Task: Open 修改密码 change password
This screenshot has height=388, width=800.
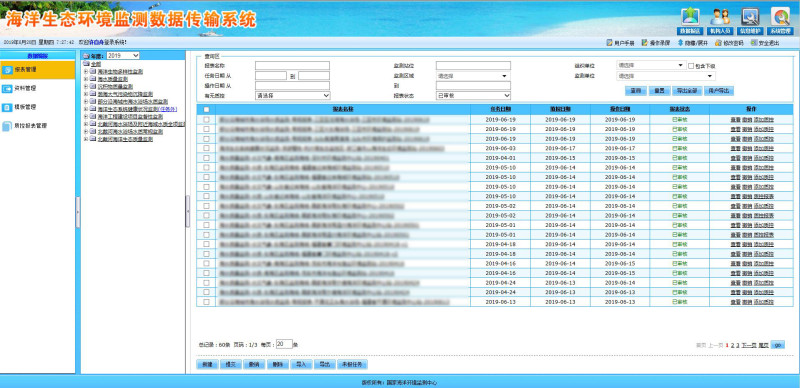Action: coord(729,43)
